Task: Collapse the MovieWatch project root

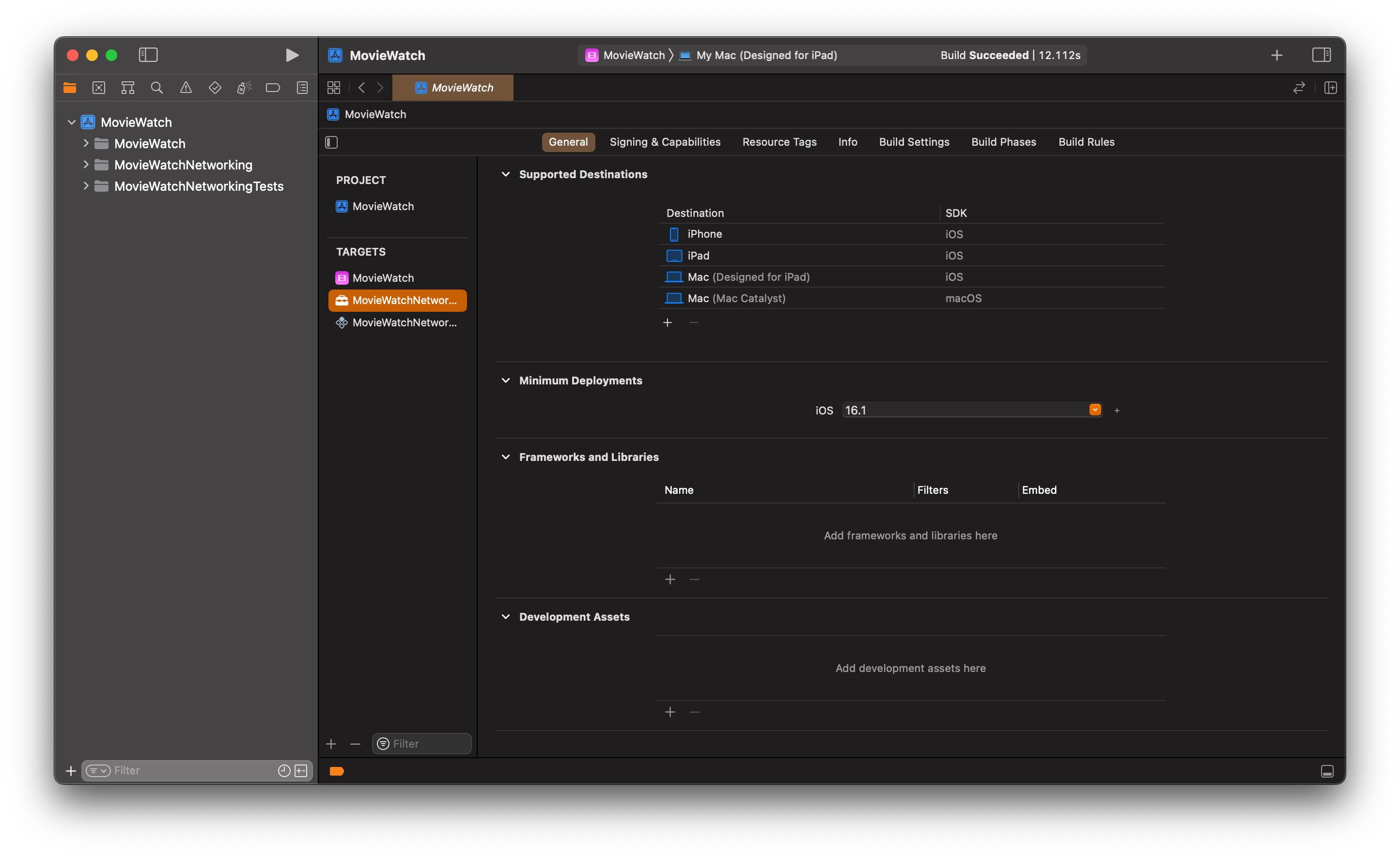Action: click(x=72, y=122)
